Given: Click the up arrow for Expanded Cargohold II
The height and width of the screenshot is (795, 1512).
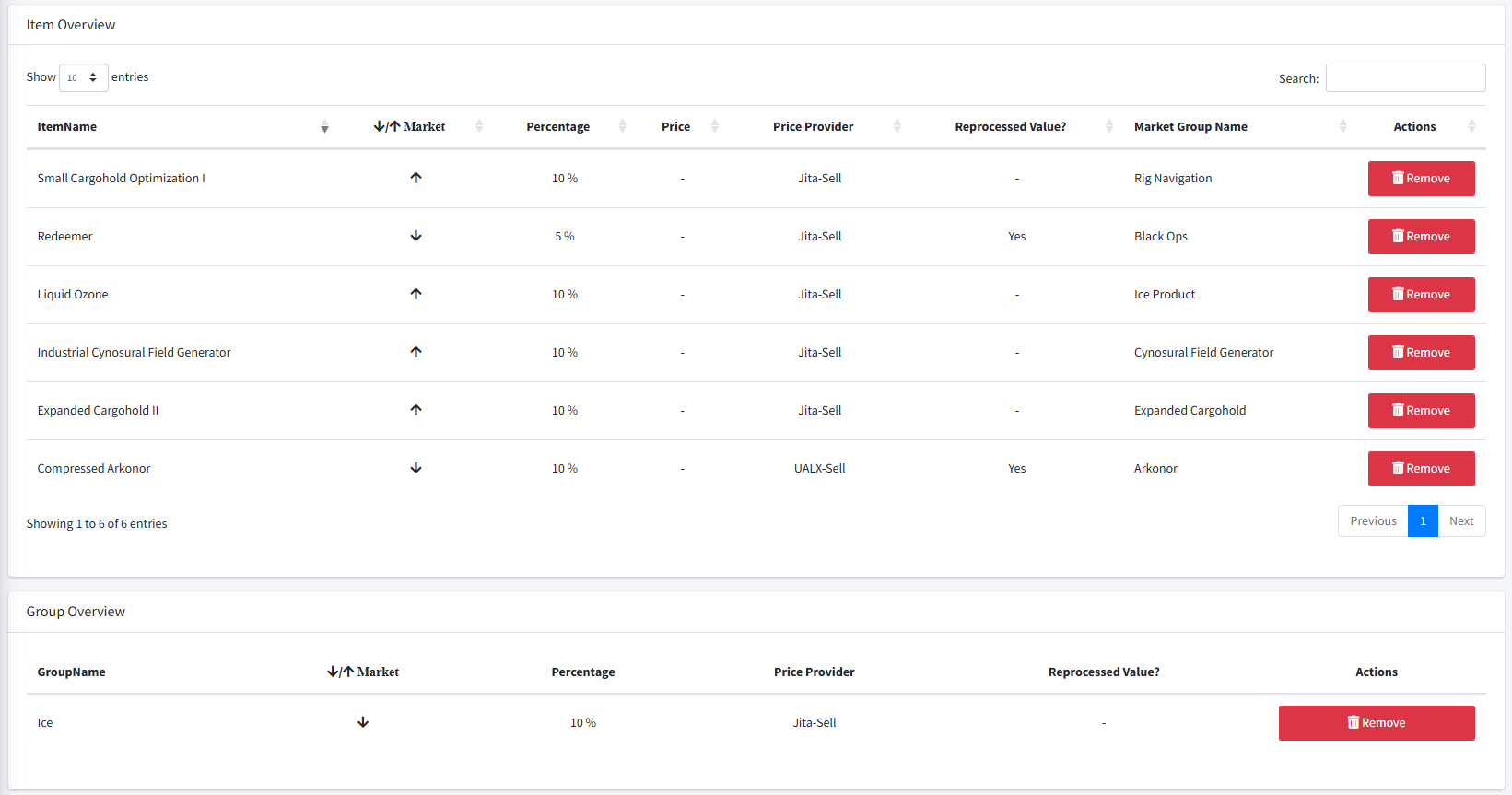Looking at the screenshot, I should 416,410.
